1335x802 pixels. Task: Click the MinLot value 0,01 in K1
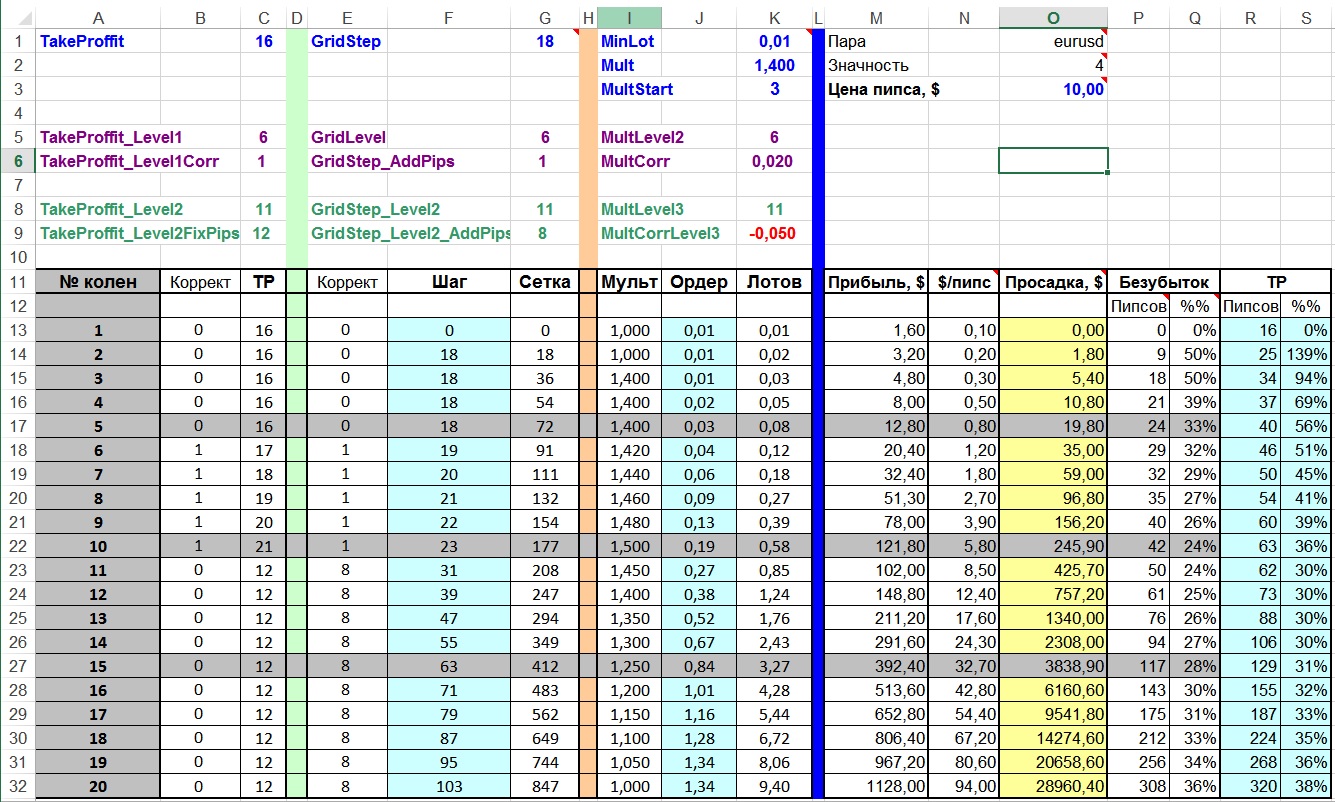[x=774, y=42]
